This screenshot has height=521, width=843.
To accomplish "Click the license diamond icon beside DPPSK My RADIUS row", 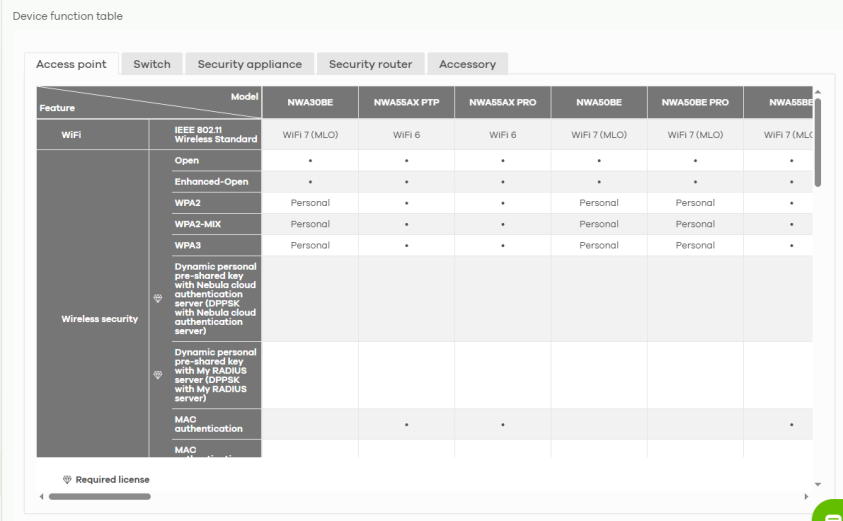I will click(158, 375).
